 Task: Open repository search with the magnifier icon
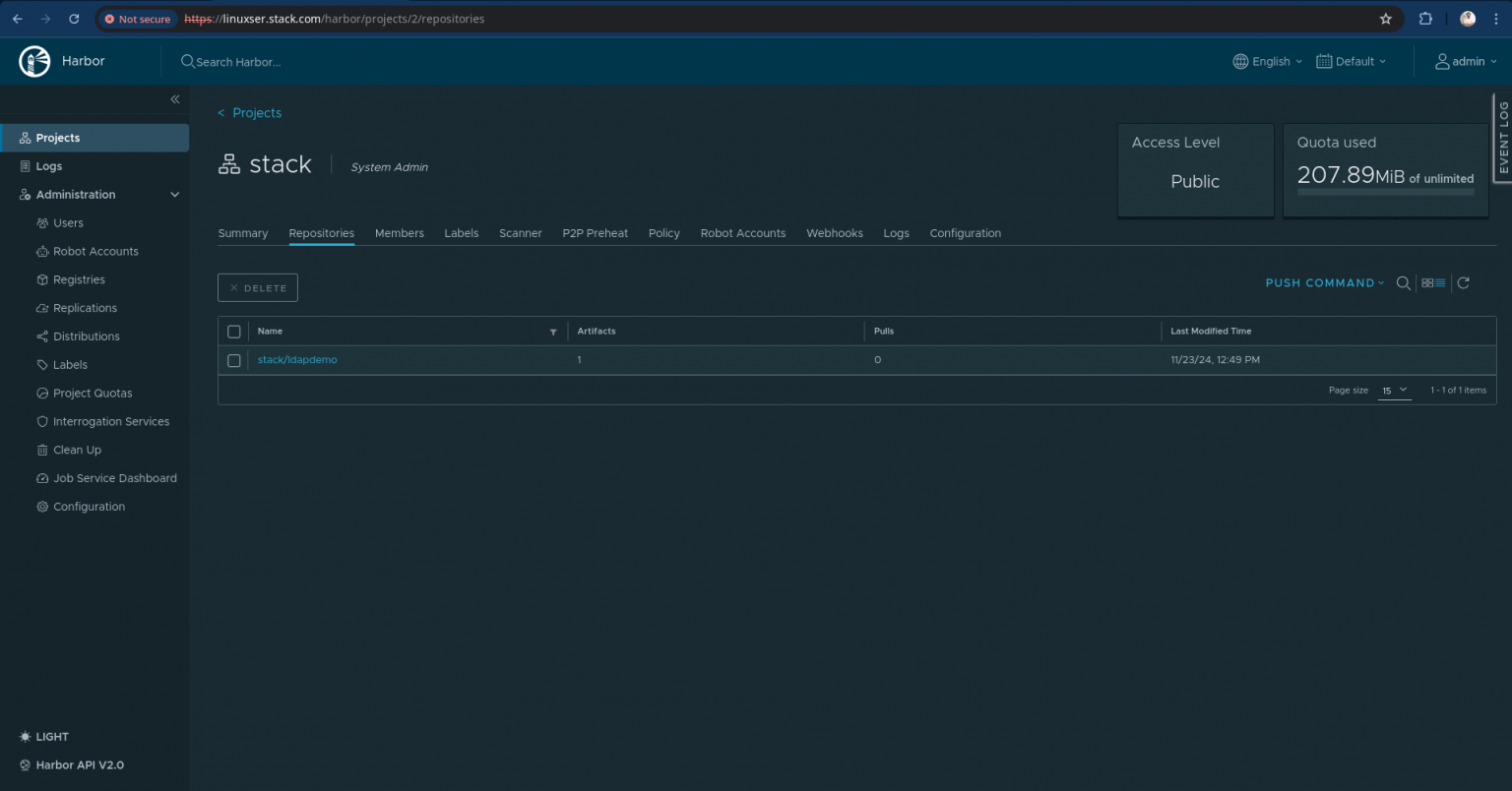tap(1404, 283)
